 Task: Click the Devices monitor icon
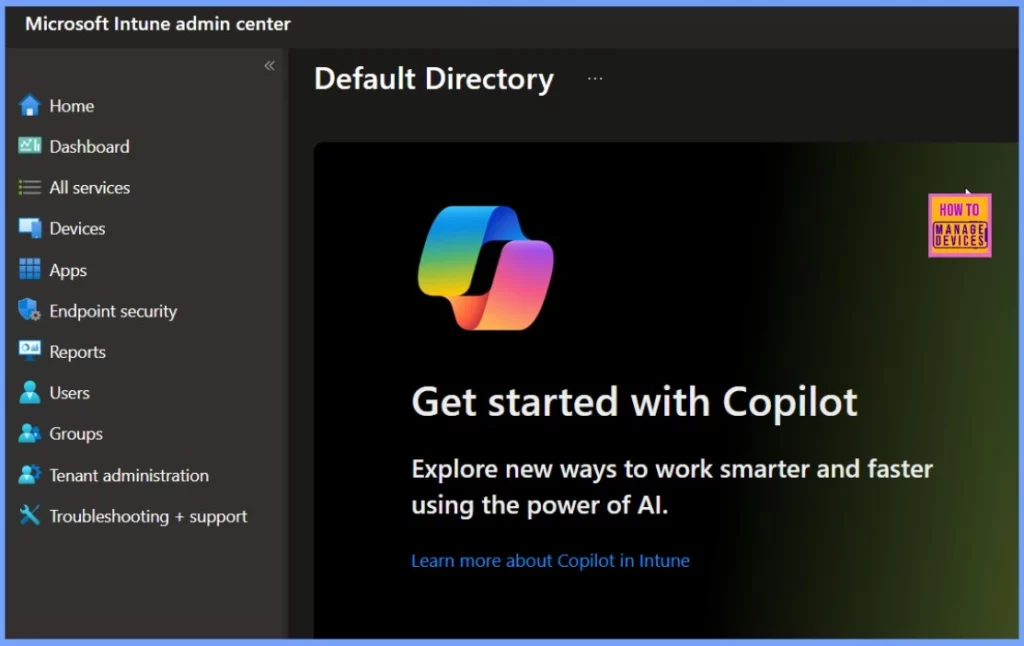29,228
